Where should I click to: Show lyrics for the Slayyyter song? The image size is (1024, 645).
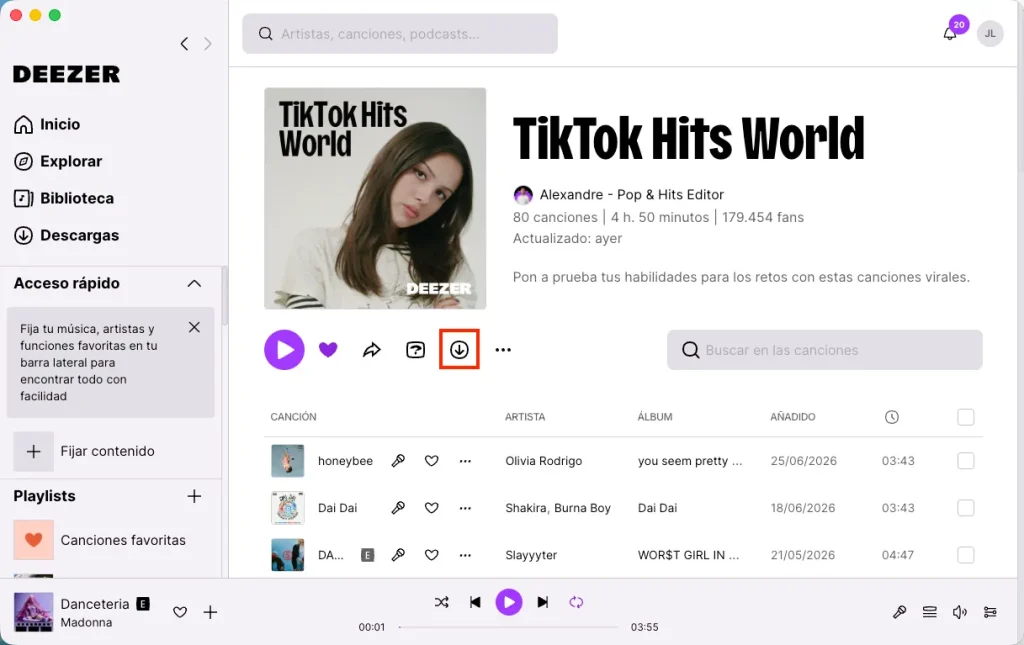point(398,555)
